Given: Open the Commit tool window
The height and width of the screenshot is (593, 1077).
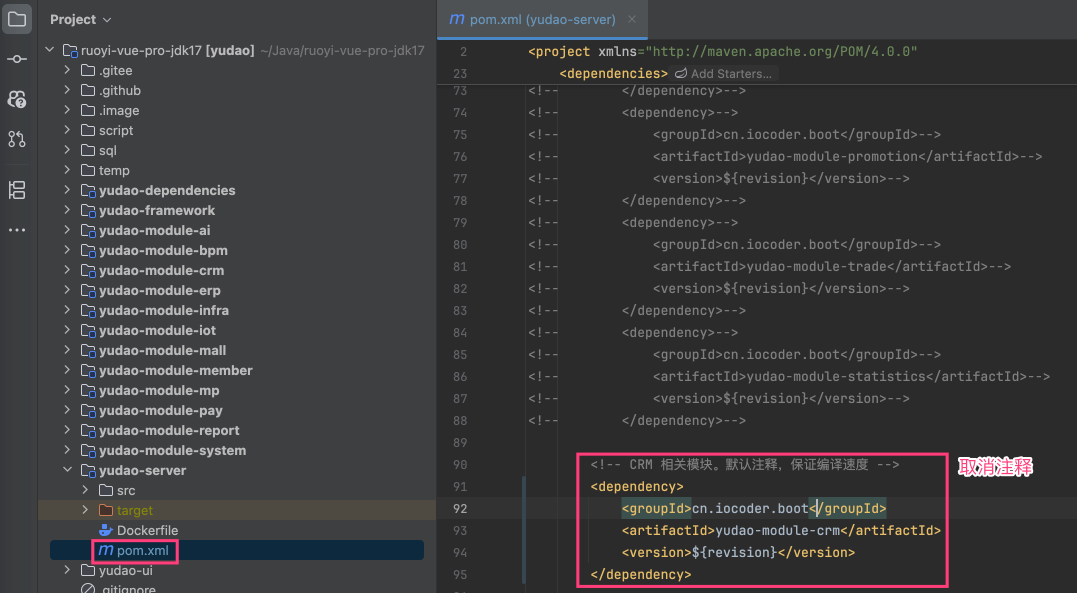Looking at the screenshot, I should click(x=17, y=59).
